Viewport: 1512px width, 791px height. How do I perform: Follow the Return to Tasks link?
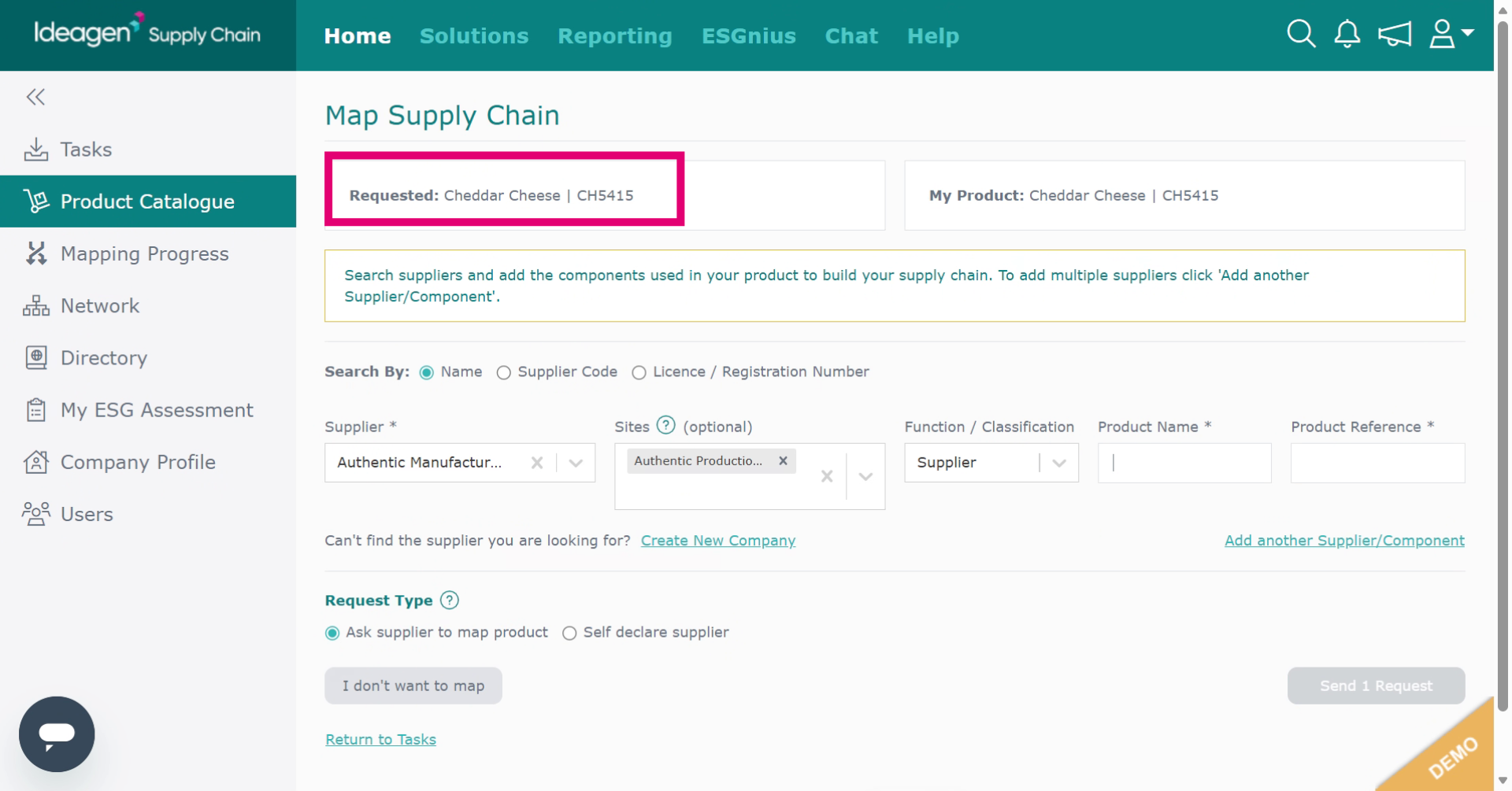[x=381, y=740]
